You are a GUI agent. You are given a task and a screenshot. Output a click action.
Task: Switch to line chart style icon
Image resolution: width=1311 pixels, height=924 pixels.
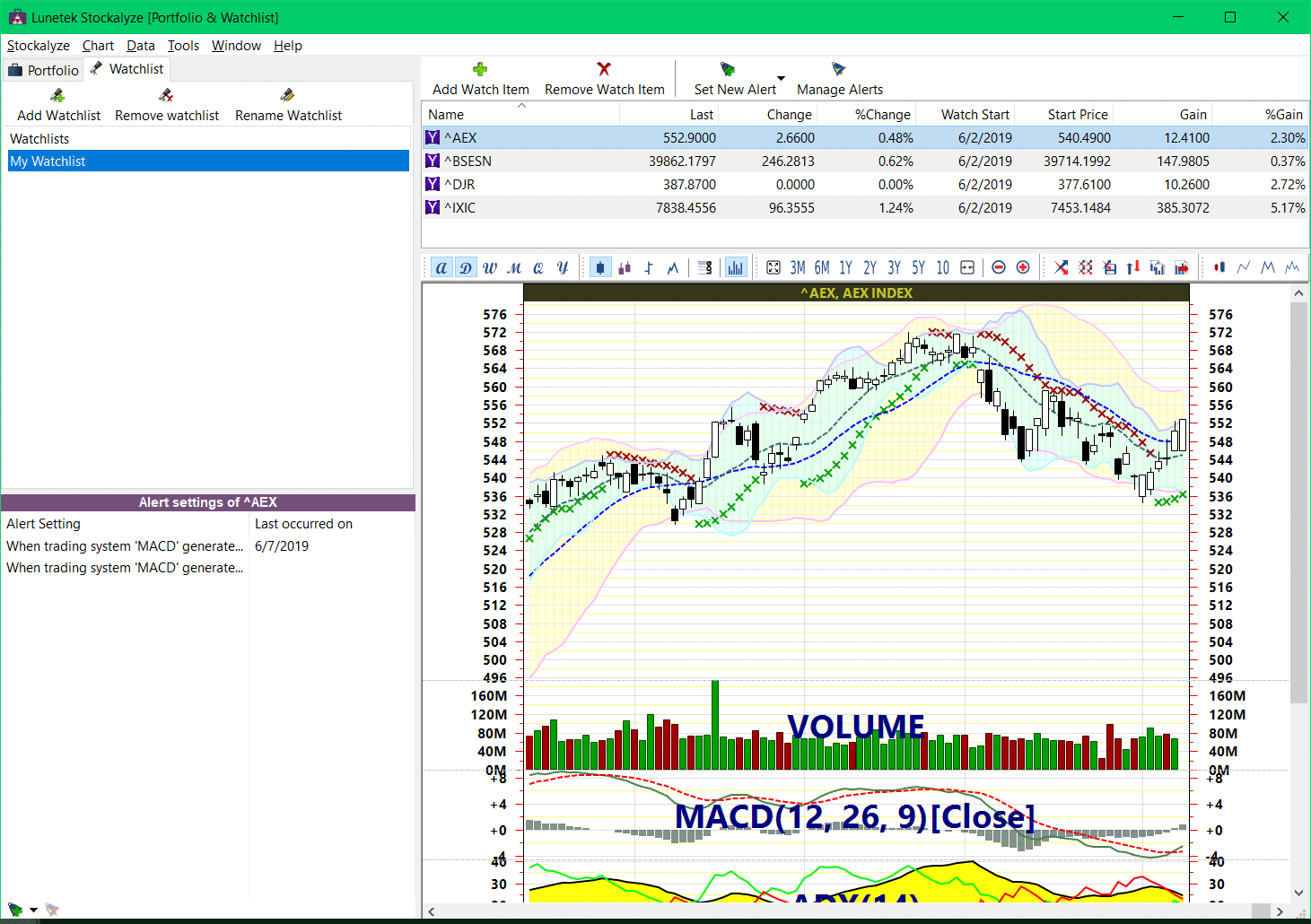click(673, 266)
